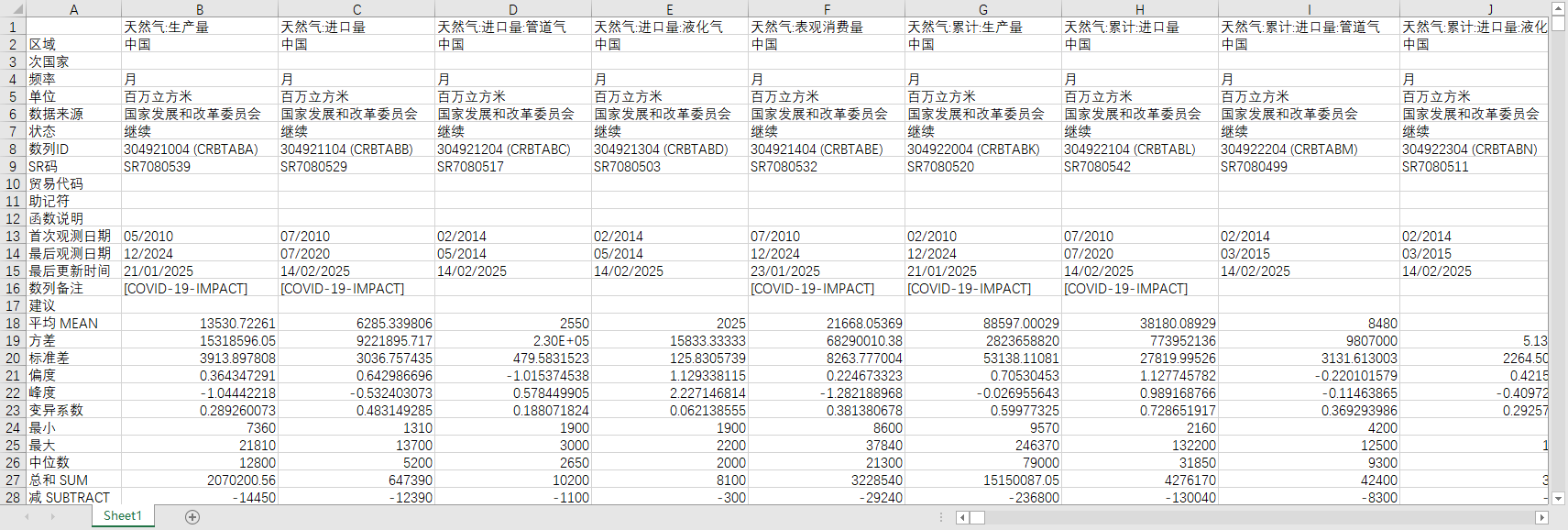Select column J header
1568x530 pixels.
tap(1474, 9)
